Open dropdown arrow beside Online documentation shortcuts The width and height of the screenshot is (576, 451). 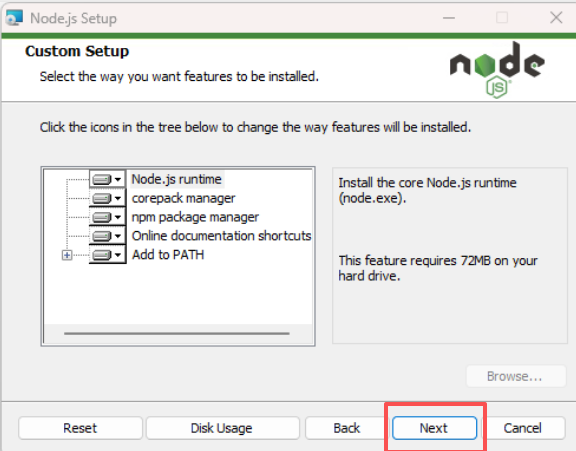coord(118,236)
